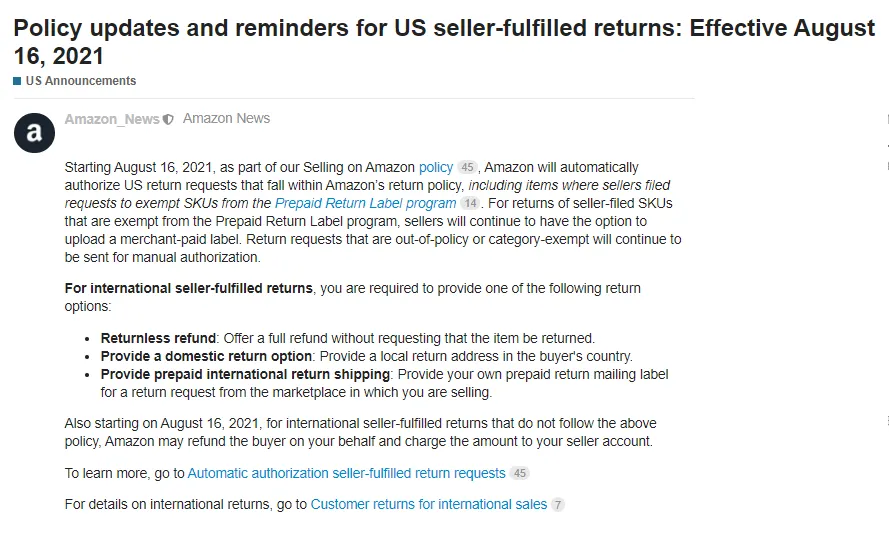The width and height of the screenshot is (889, 547).
Task: Open the US Announcements category
Action: click(81, 81)
